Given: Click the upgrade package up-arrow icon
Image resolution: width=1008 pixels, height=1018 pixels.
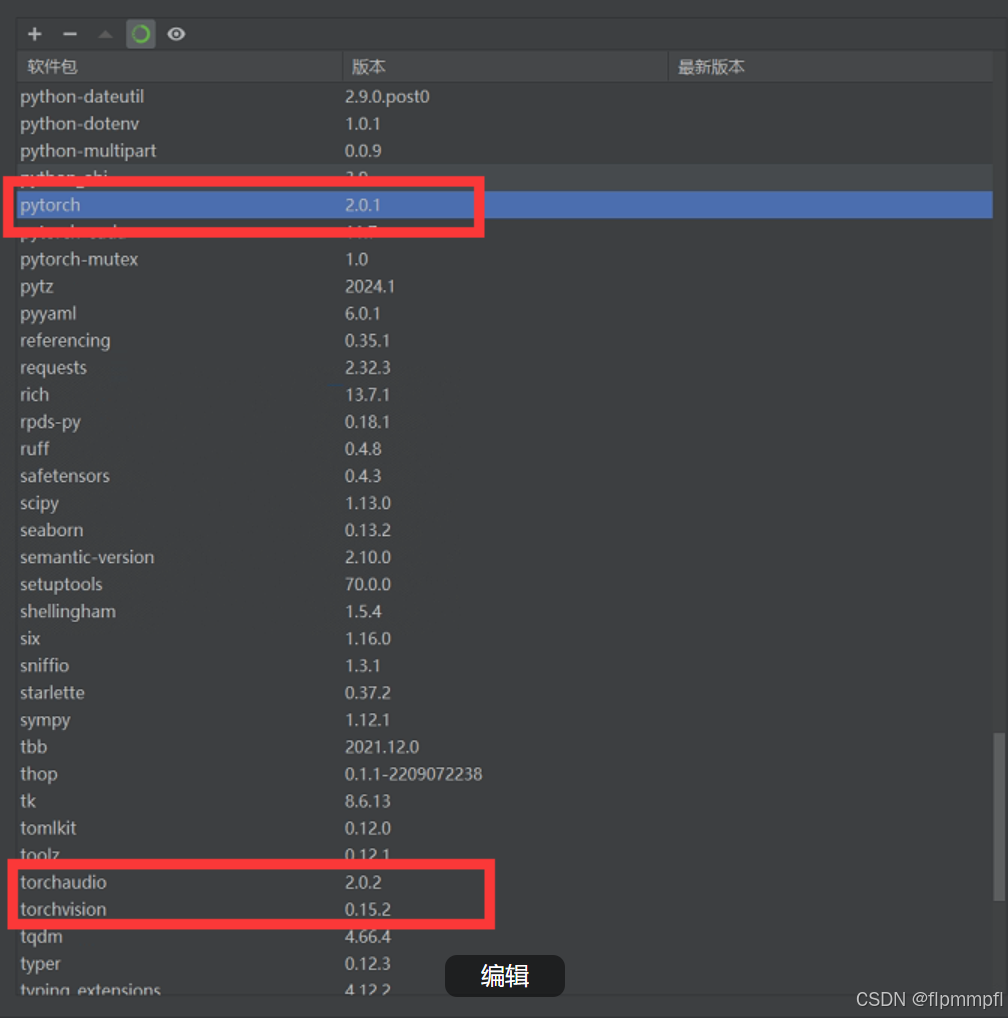Looking at the screenshot, I should click(105, 34).
